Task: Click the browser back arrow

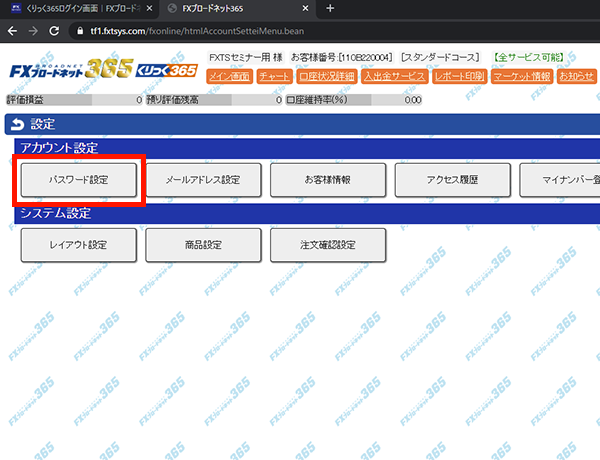Action: tap(13, 31)
